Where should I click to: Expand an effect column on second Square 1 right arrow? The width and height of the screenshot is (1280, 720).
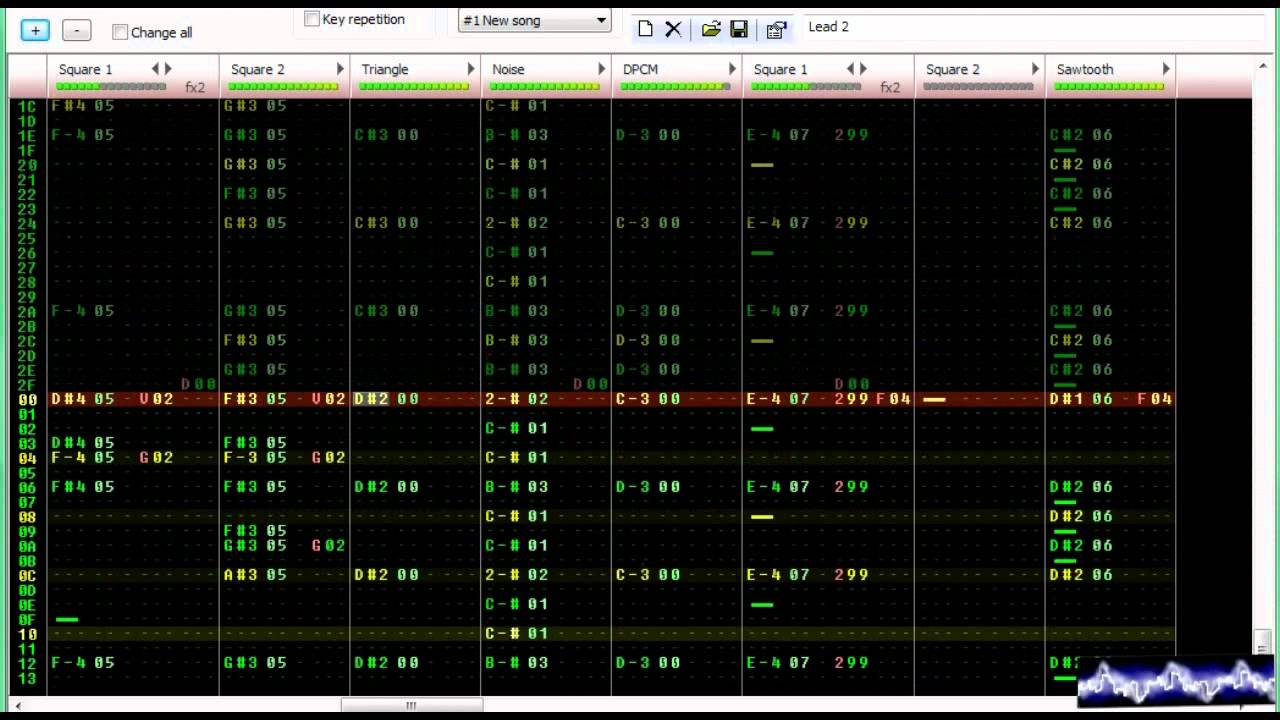(x=863, y=69)
